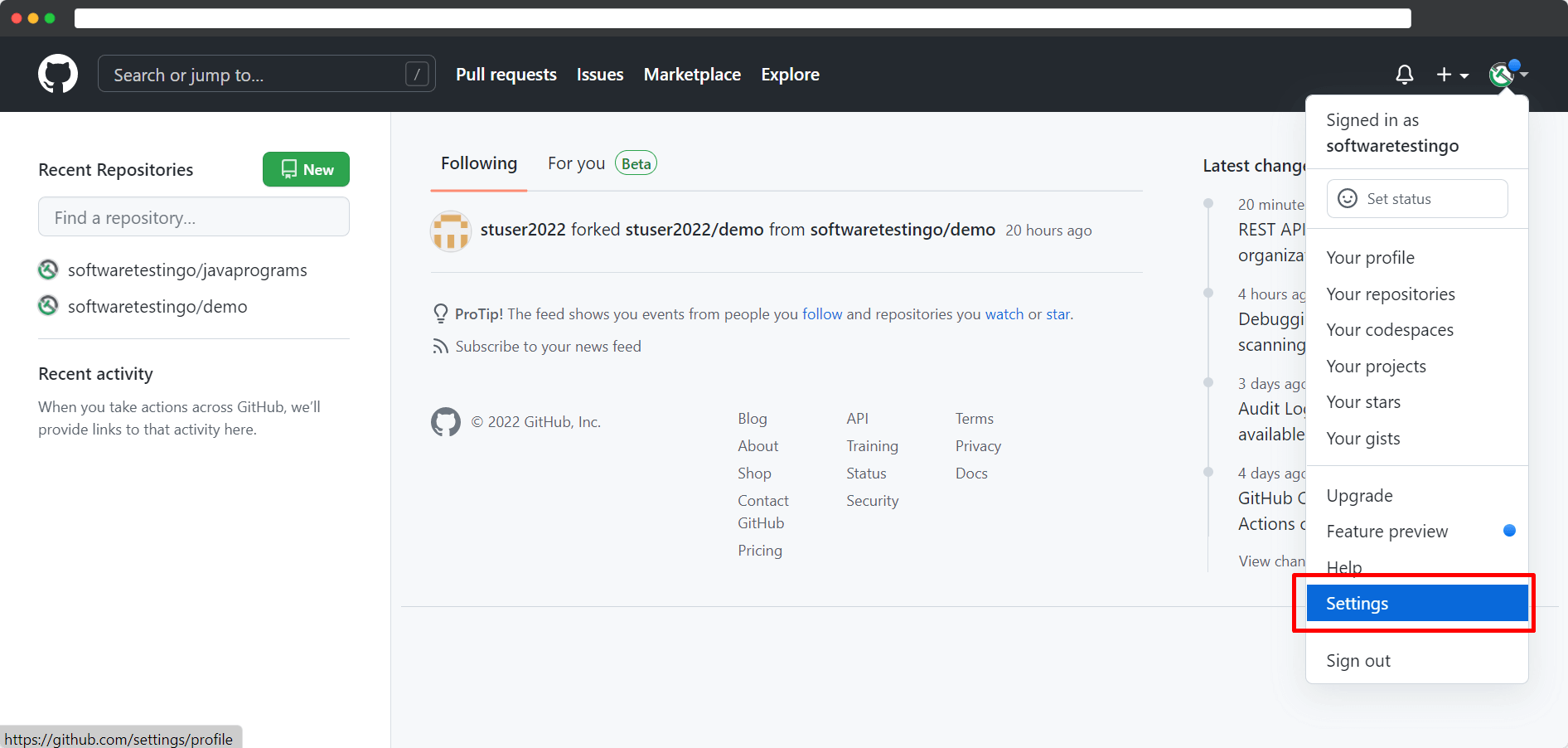Select Your gists
Viewport: 1568px width, 748px height.
(1416, 439)
